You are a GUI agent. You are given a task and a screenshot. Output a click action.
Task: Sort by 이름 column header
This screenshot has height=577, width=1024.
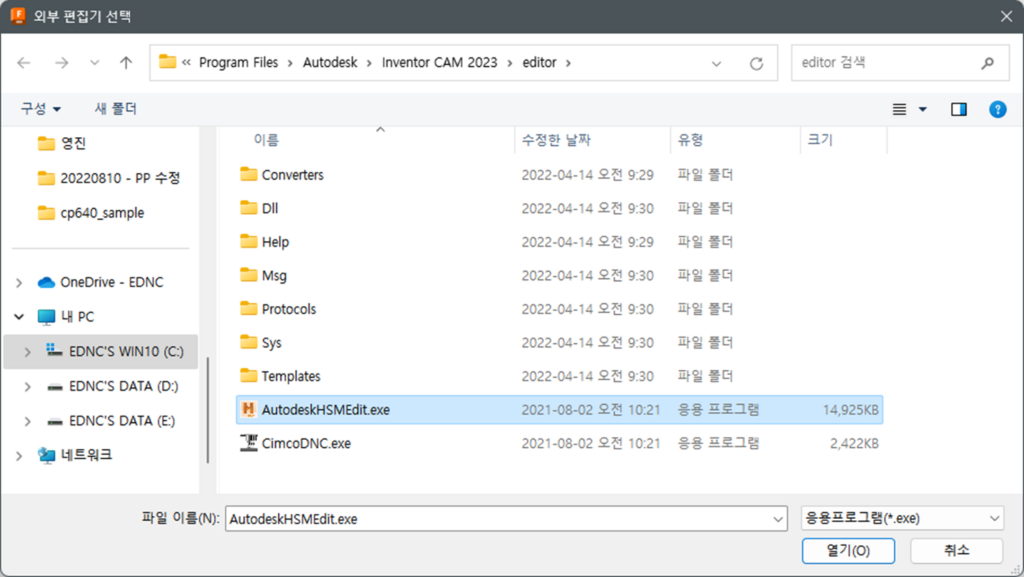pos(266,140)
